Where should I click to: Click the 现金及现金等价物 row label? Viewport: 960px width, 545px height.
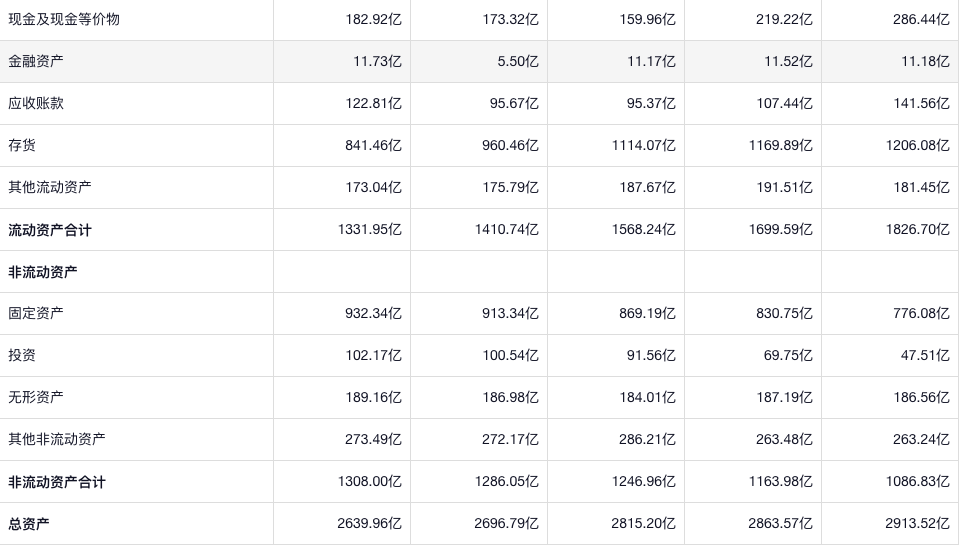64,19
